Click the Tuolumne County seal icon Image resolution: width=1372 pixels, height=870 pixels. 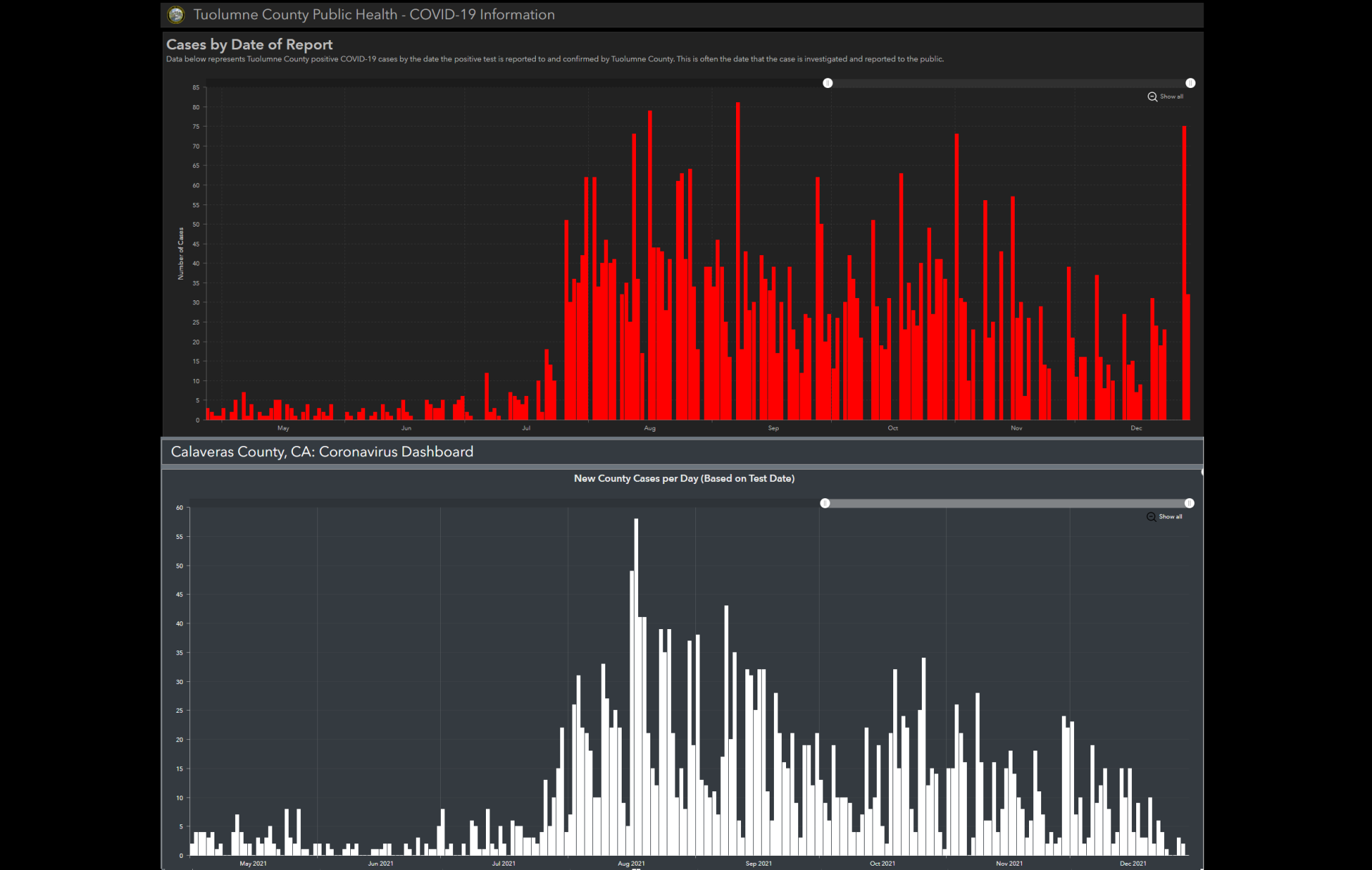176,14
